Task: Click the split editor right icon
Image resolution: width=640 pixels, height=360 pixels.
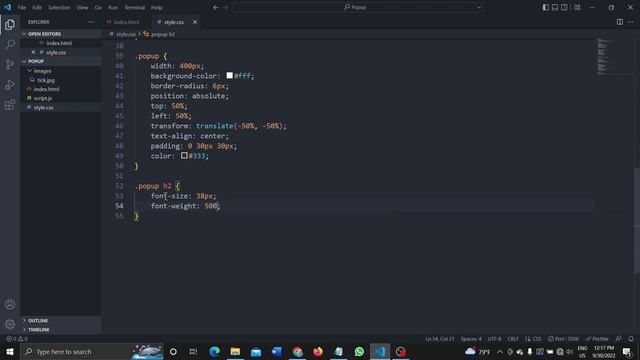Action: pyautogui.click(x=620, y=22)
